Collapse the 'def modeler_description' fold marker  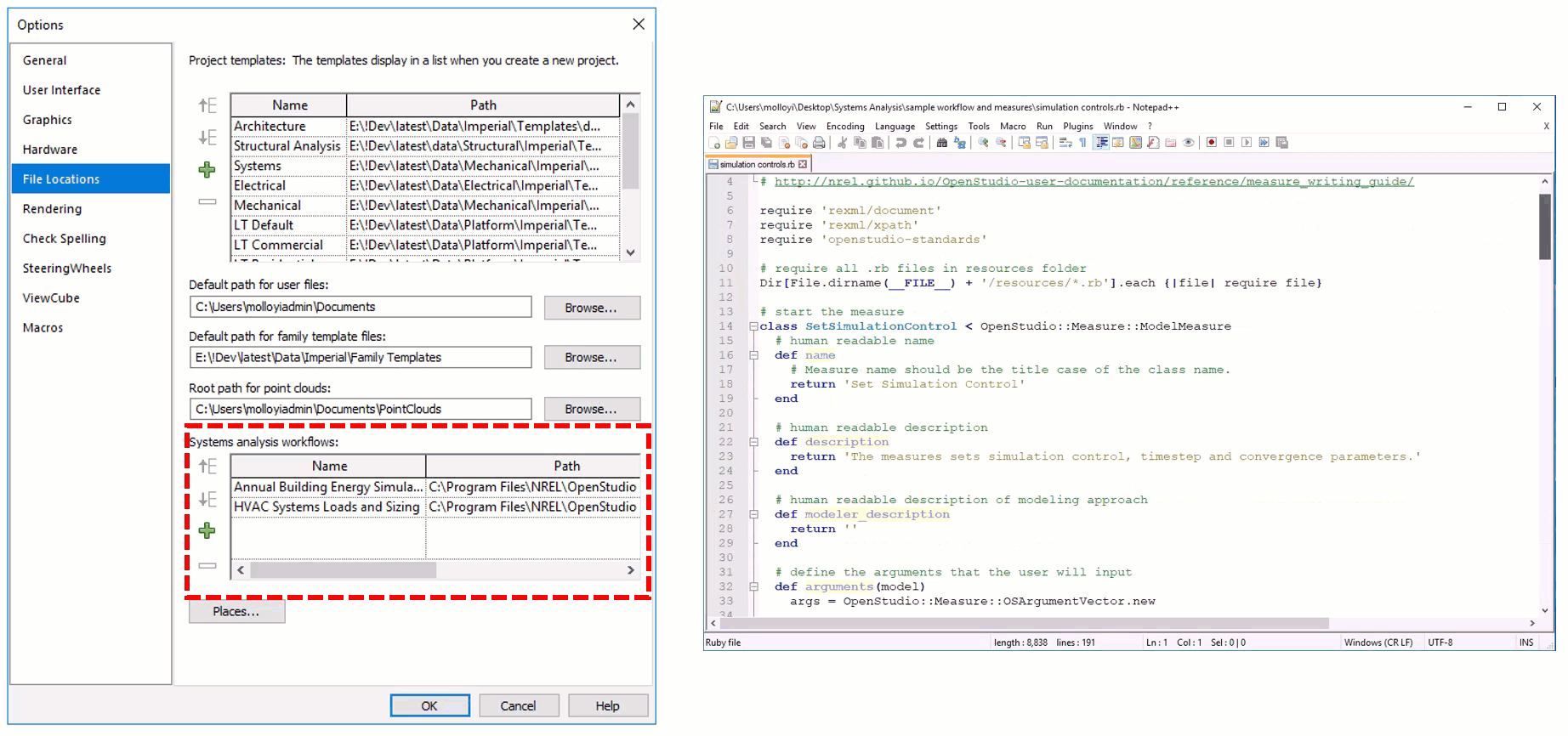click(x=753, y=514)
